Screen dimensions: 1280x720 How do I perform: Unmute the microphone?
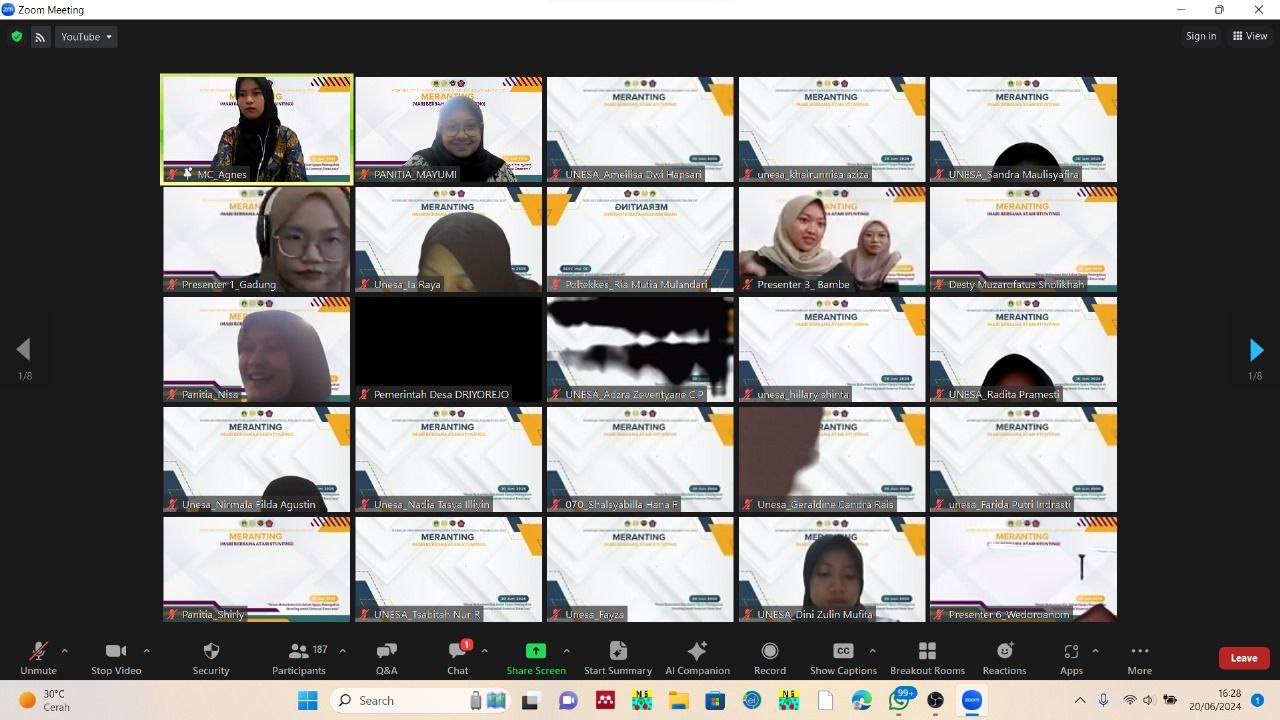click(38, 658)
